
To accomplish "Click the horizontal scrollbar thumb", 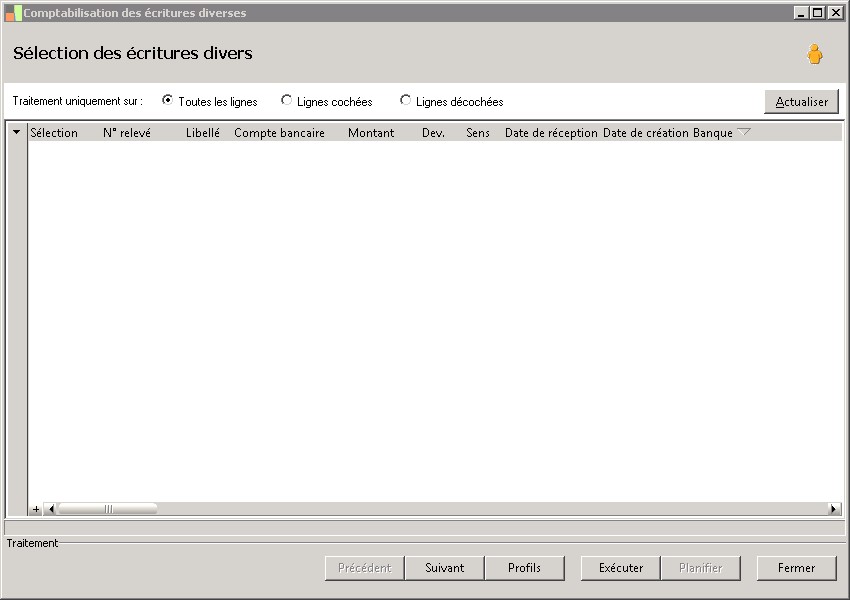I will click(x=108, y=509).
